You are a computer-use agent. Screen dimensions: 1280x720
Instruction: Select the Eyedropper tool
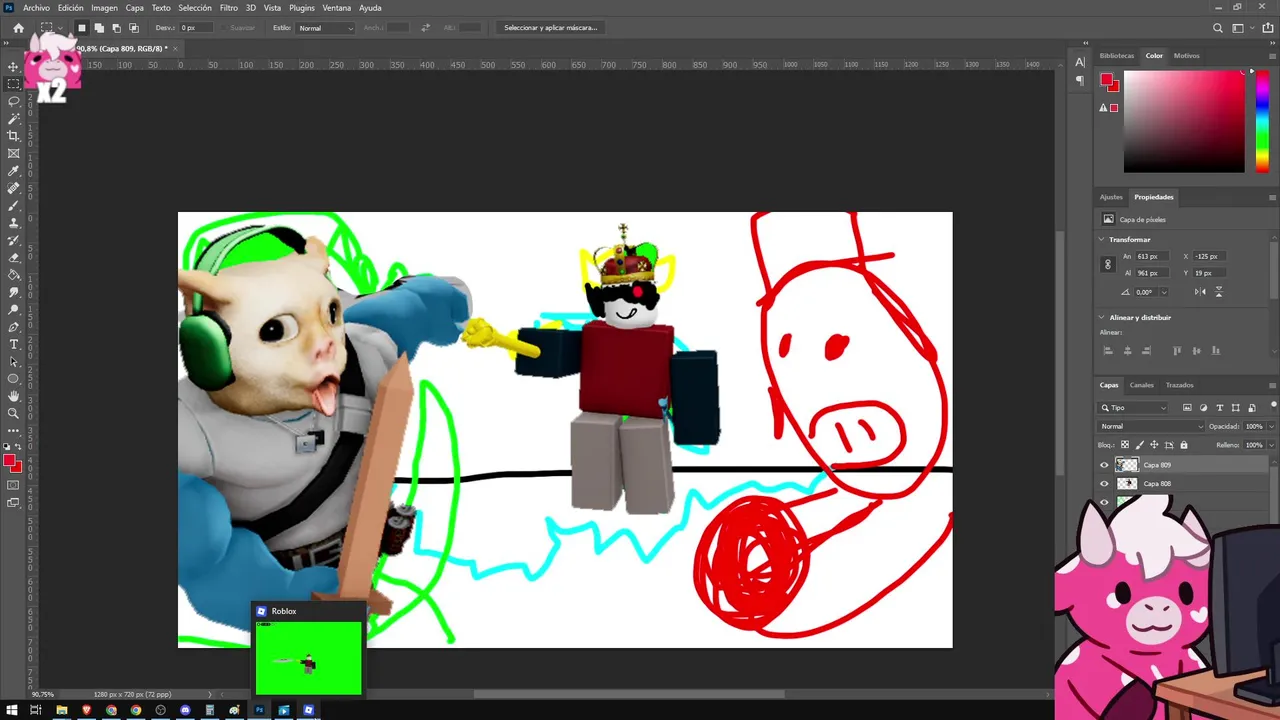click(13, 171)
